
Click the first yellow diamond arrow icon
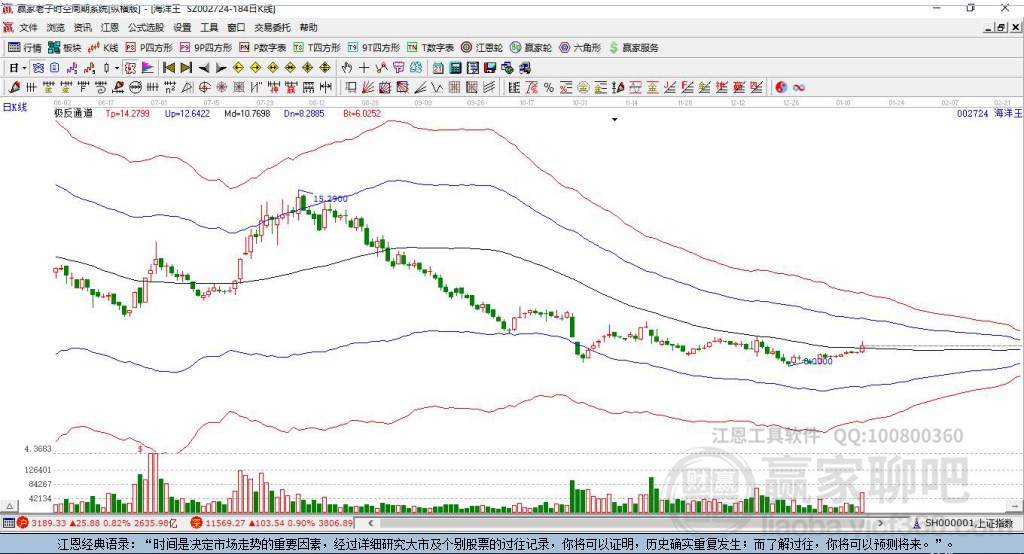(x=238, y=68)
